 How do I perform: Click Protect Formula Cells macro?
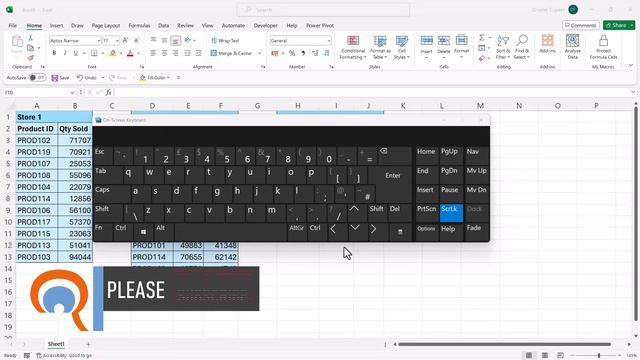tap(603, 47)
